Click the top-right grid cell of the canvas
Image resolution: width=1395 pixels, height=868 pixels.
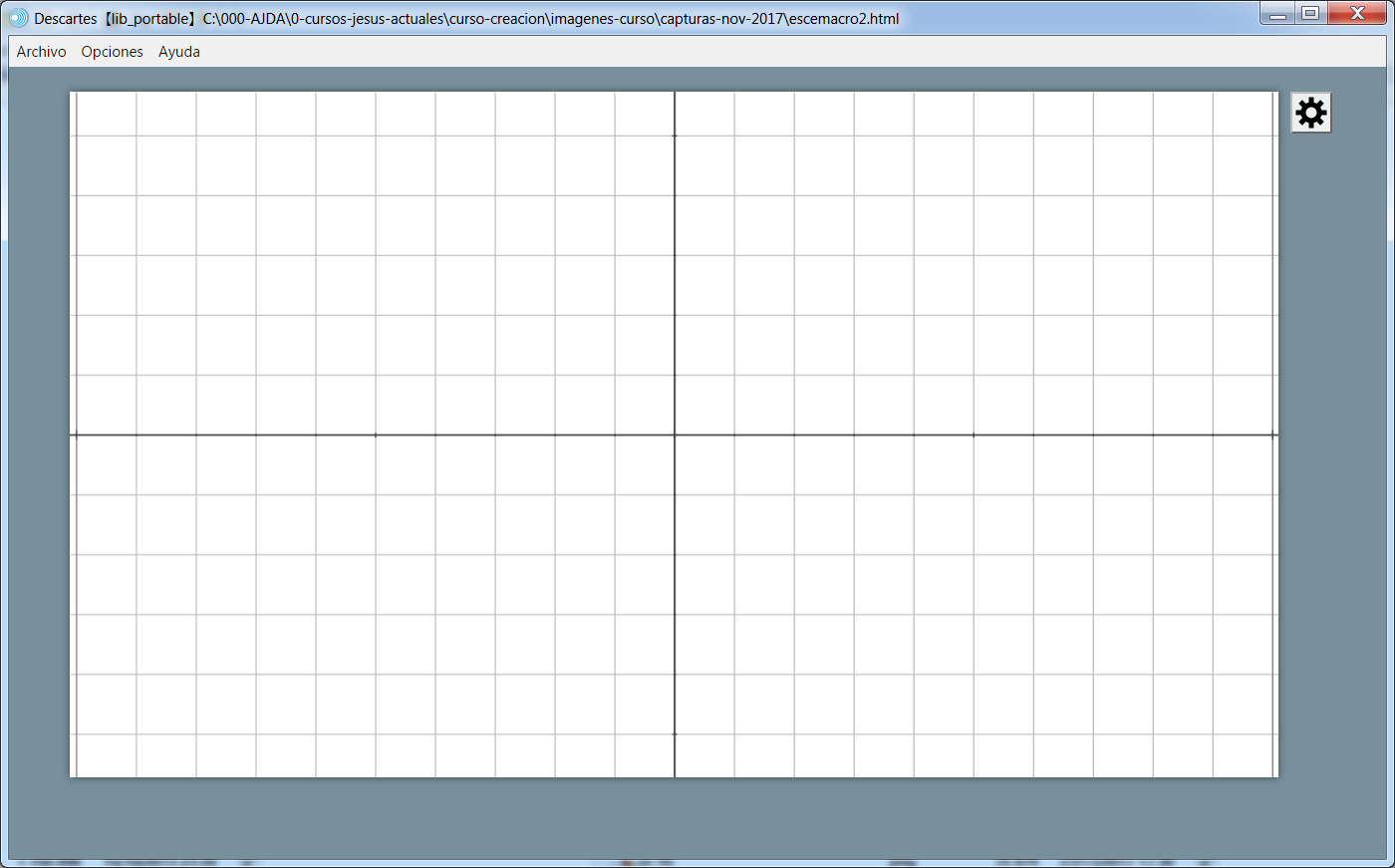(x=1244, y=114)
